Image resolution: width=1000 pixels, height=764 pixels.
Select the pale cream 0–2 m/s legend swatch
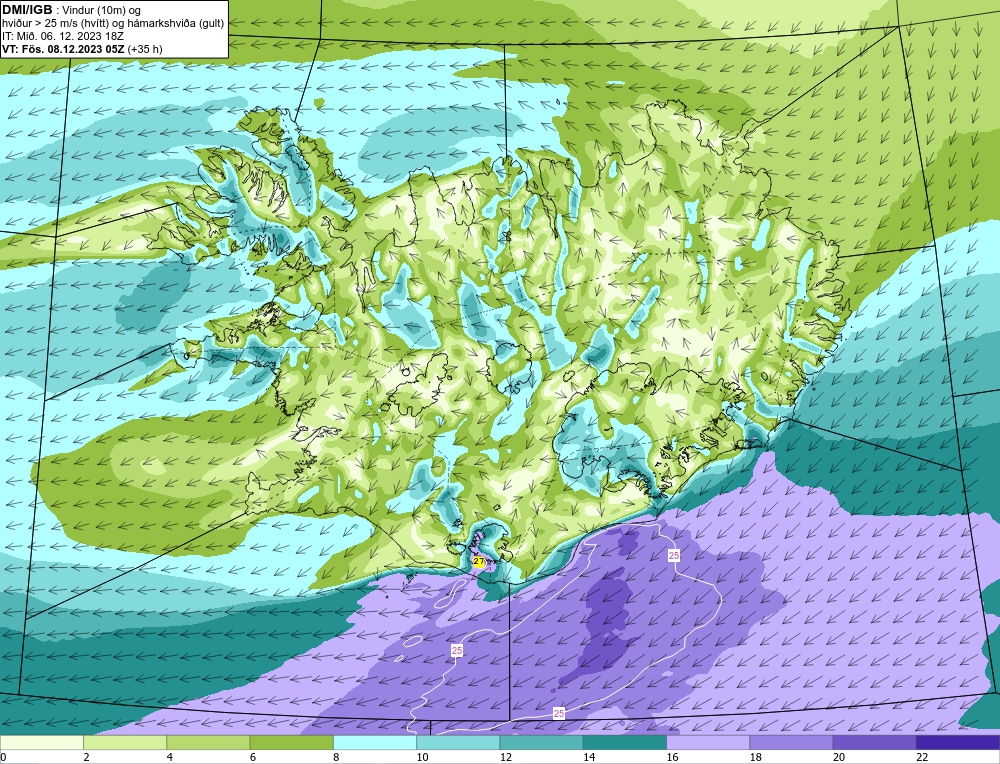coord(41,743)
